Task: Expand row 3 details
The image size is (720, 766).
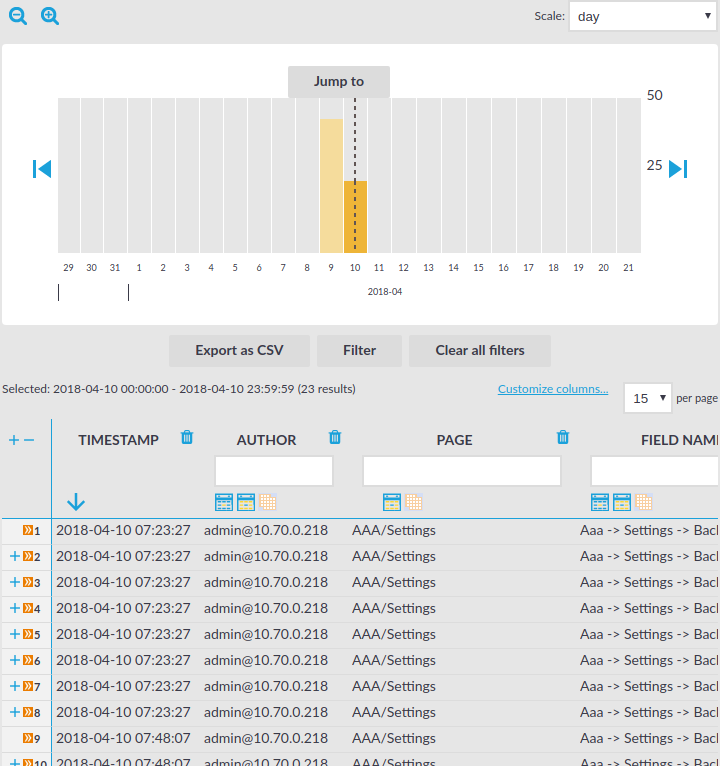Action: pyautogui.click(x=15, y=582)
